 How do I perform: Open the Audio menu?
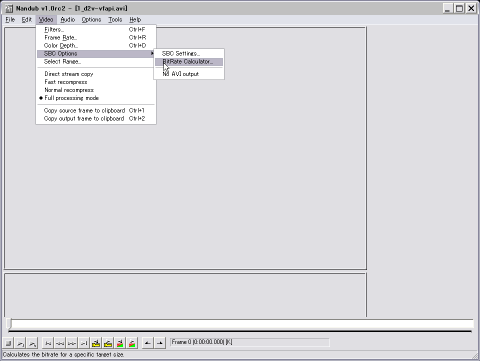pyautogui.click(x=68, y=20)
